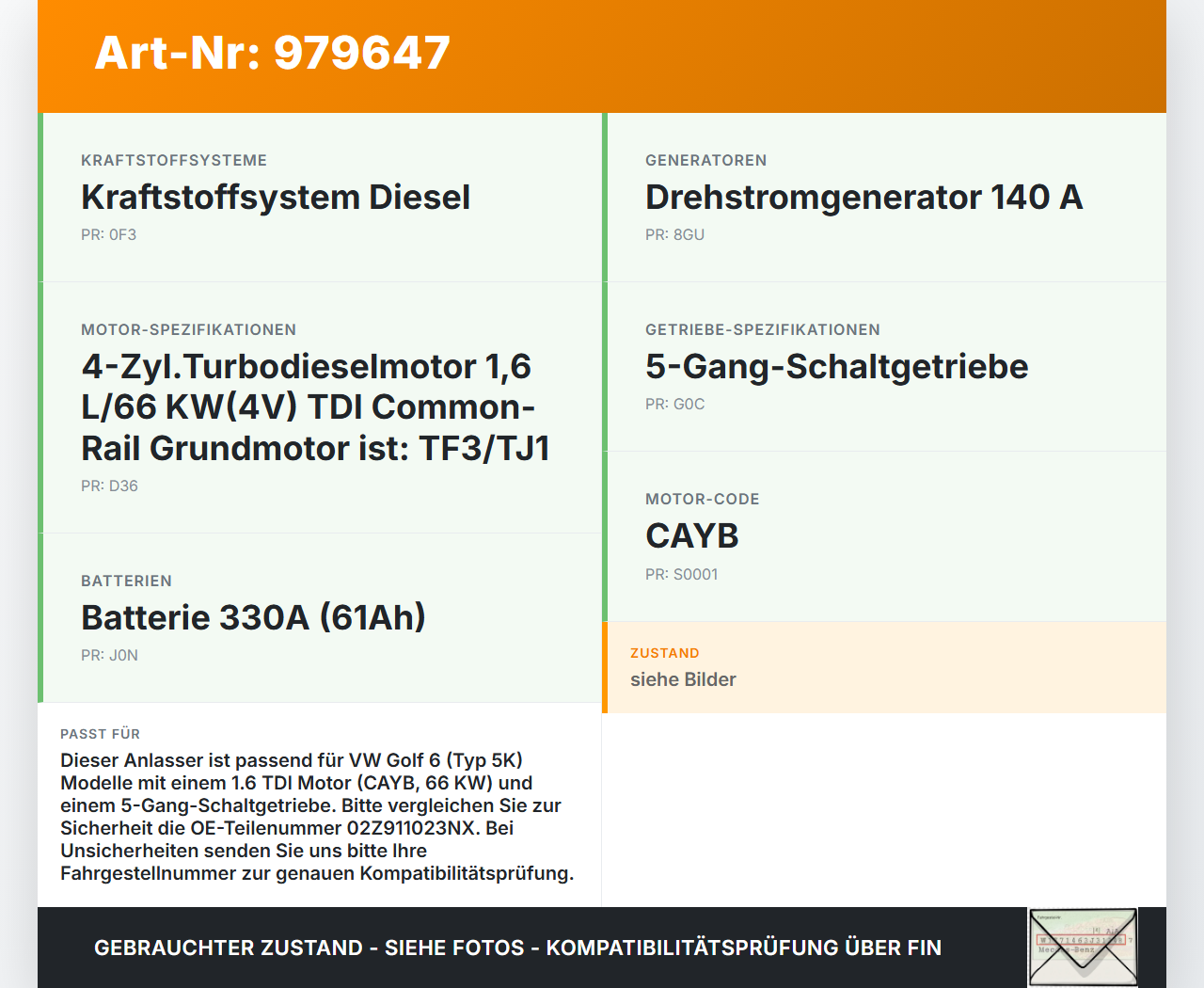Click the Fahrgestellnummer envelope icon
Image resolution: width=1204 pixels, height=988 pixels.
pyautogui.click(x=1083, y=947)
